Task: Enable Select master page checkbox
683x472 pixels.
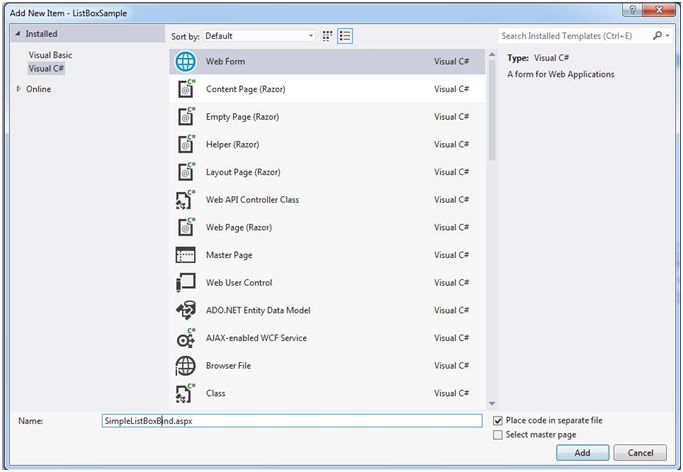Action: click(498, 435)
